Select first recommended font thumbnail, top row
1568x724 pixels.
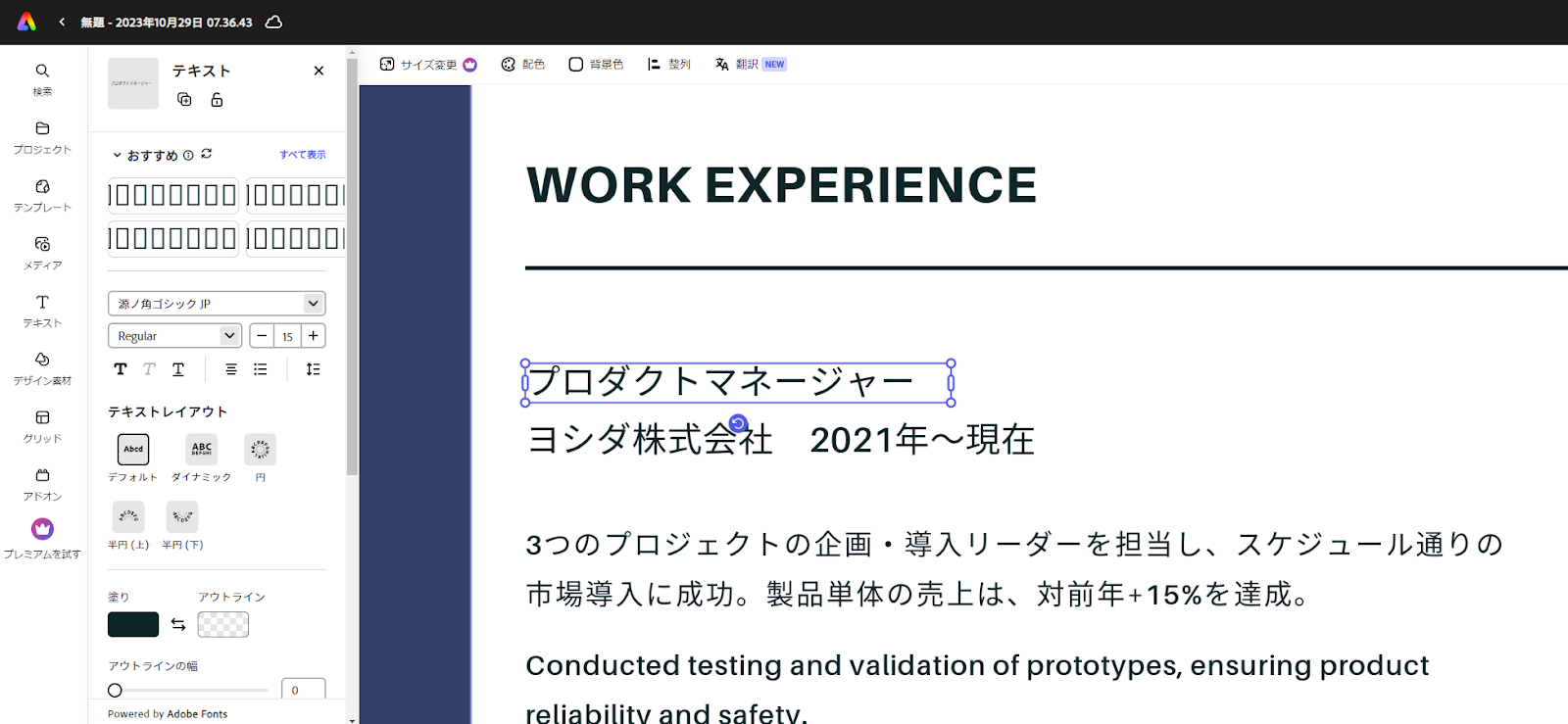(x=173, y=195)
